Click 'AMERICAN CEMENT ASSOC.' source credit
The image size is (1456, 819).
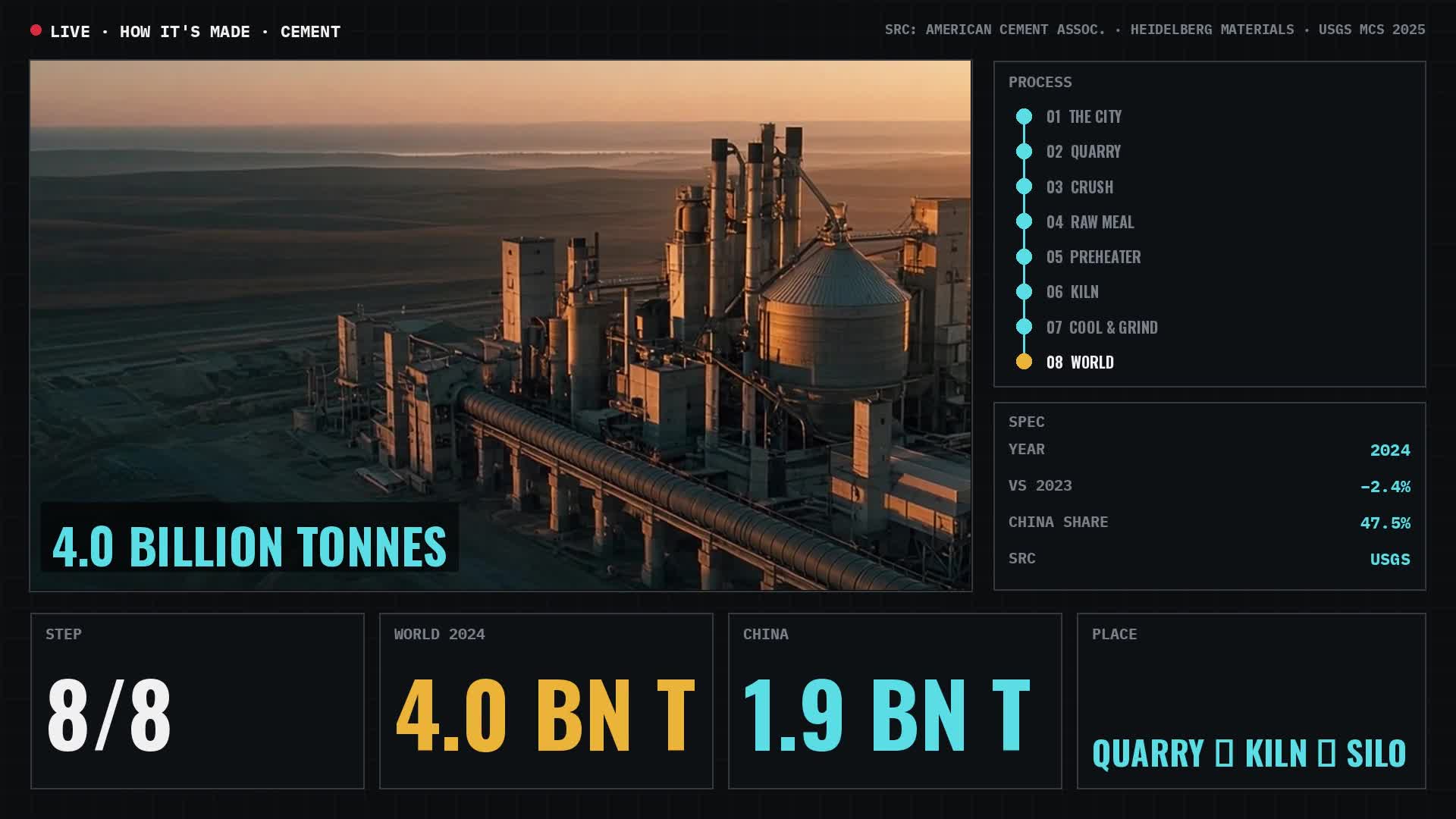[x=1015, y=30]
